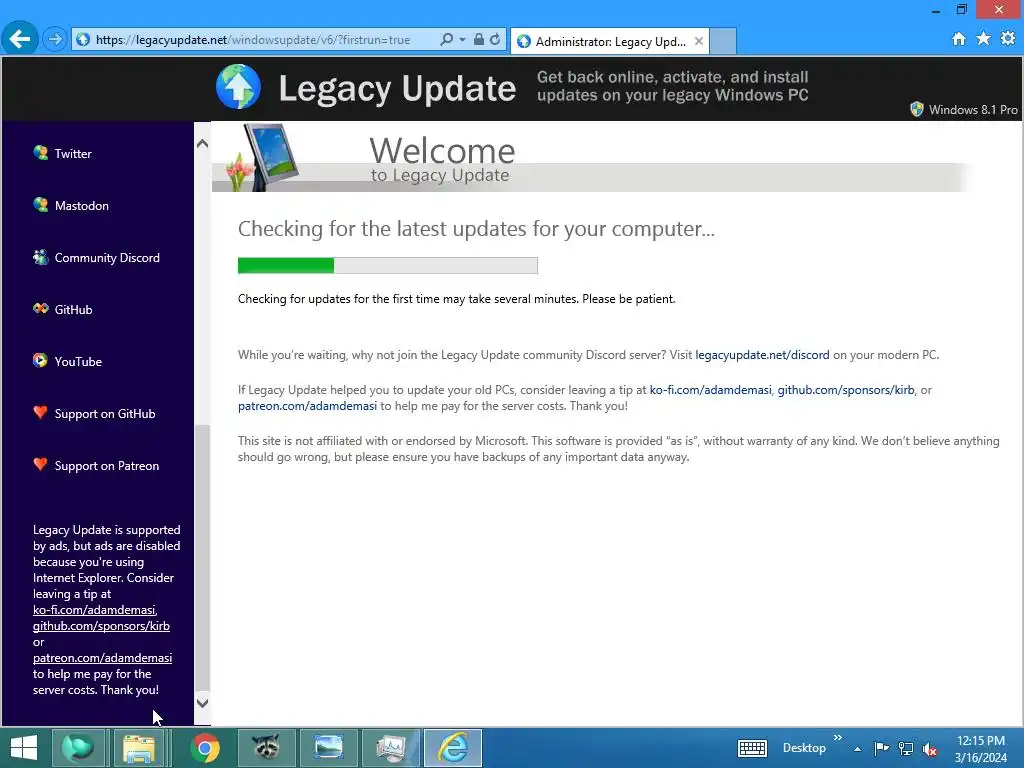Open Favorites star icon
Image resolution: width=1024 pixels, height=768 pixels.
[x=983, y=39]
